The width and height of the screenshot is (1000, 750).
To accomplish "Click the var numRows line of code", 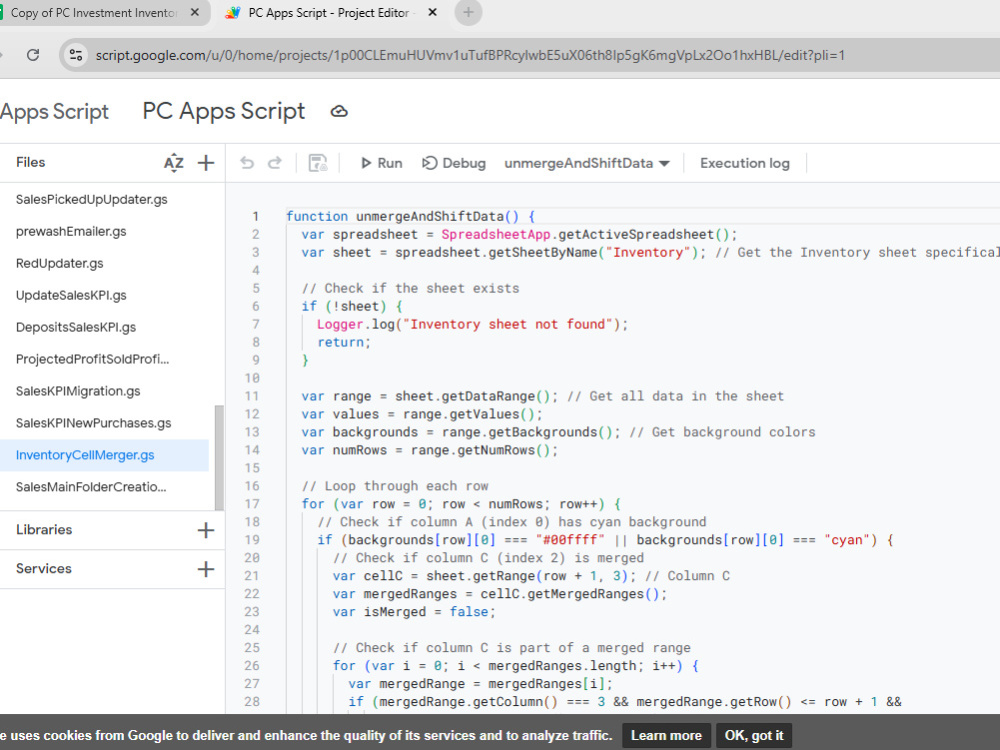I will tap(430, 450).
